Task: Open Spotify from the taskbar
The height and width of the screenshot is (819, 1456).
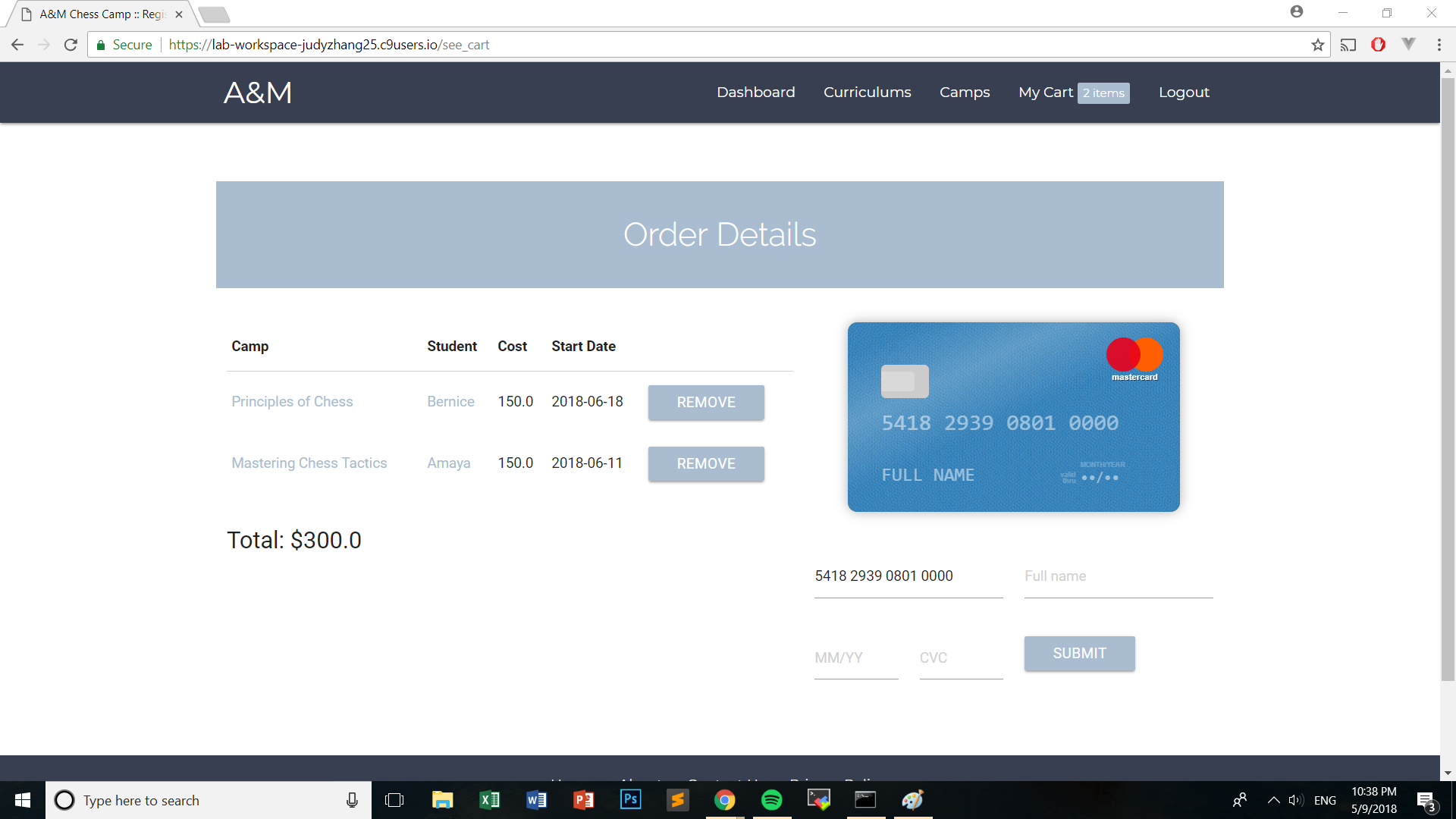Action: [x=771, y=800]
